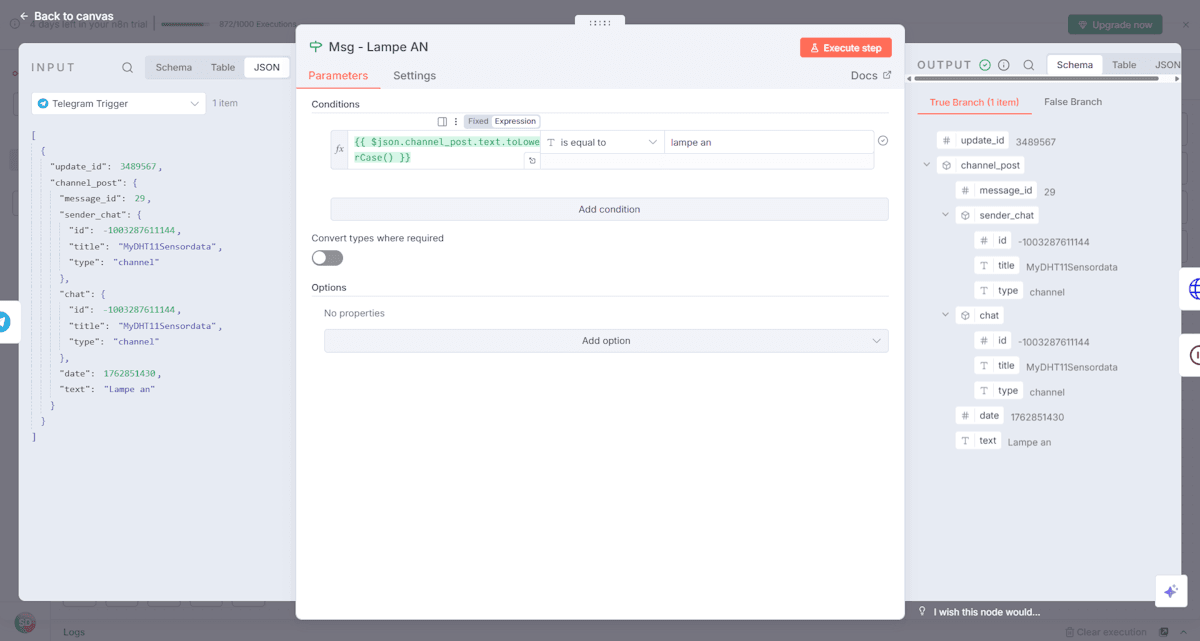Click the condition row options icon
Viewport: 1200px width, 641px height.
(x=883, y=141)
